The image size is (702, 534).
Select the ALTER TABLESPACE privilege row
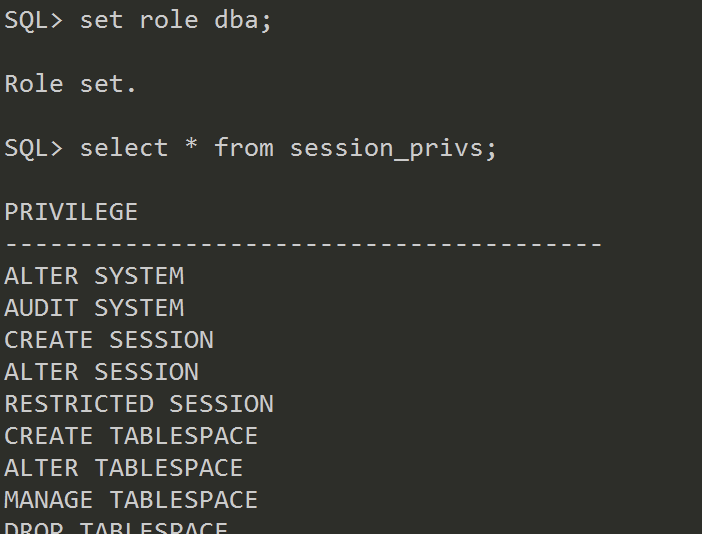click(x=124, y=468)
